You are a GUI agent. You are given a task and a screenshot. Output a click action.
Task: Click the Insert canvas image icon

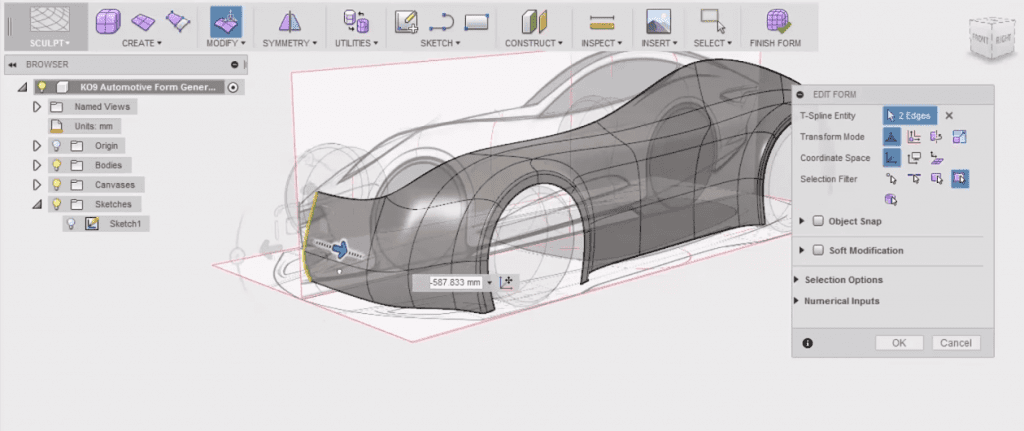click(x=657, y=21)
